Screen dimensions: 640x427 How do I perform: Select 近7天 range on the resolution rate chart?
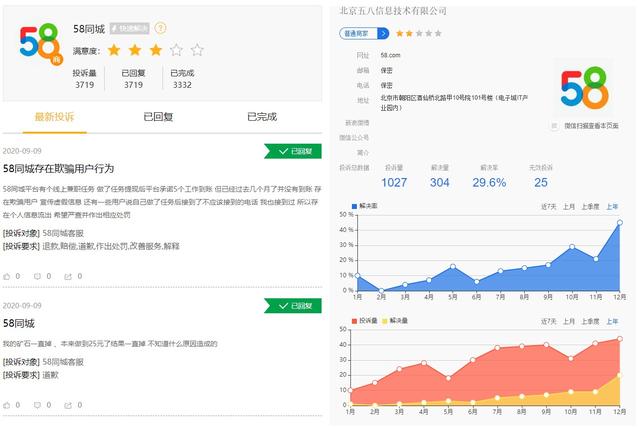click(x=549, y=207)
